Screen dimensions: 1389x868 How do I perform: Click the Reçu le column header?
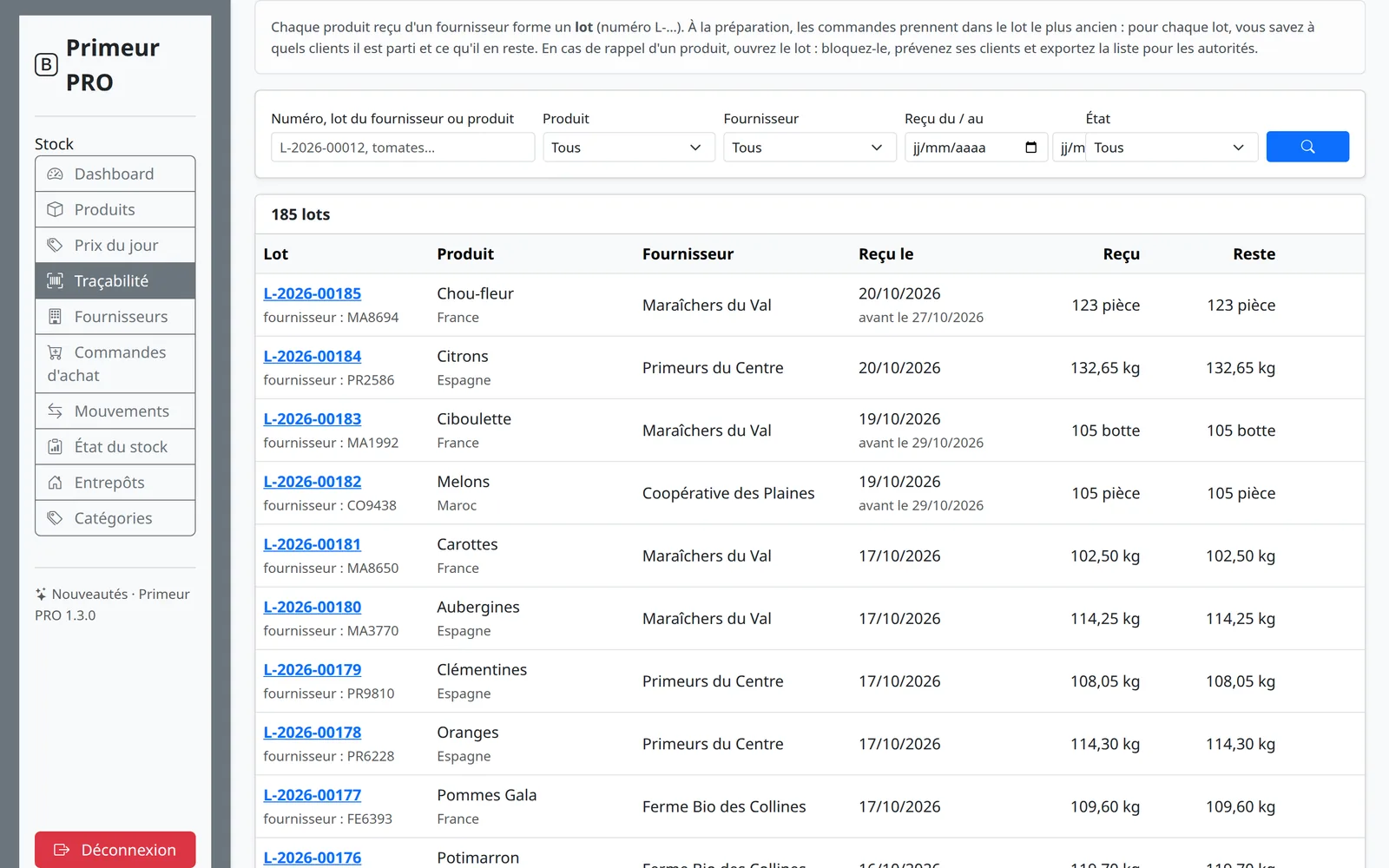pyautogui.click(x=885, y=254)
